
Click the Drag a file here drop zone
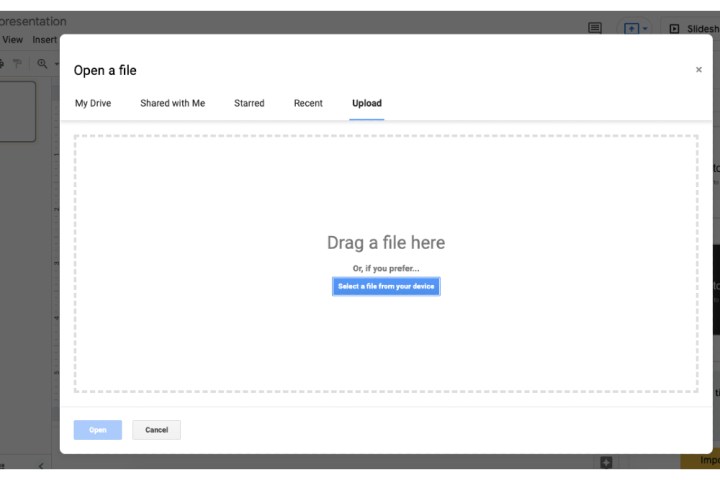click(386, 200)
